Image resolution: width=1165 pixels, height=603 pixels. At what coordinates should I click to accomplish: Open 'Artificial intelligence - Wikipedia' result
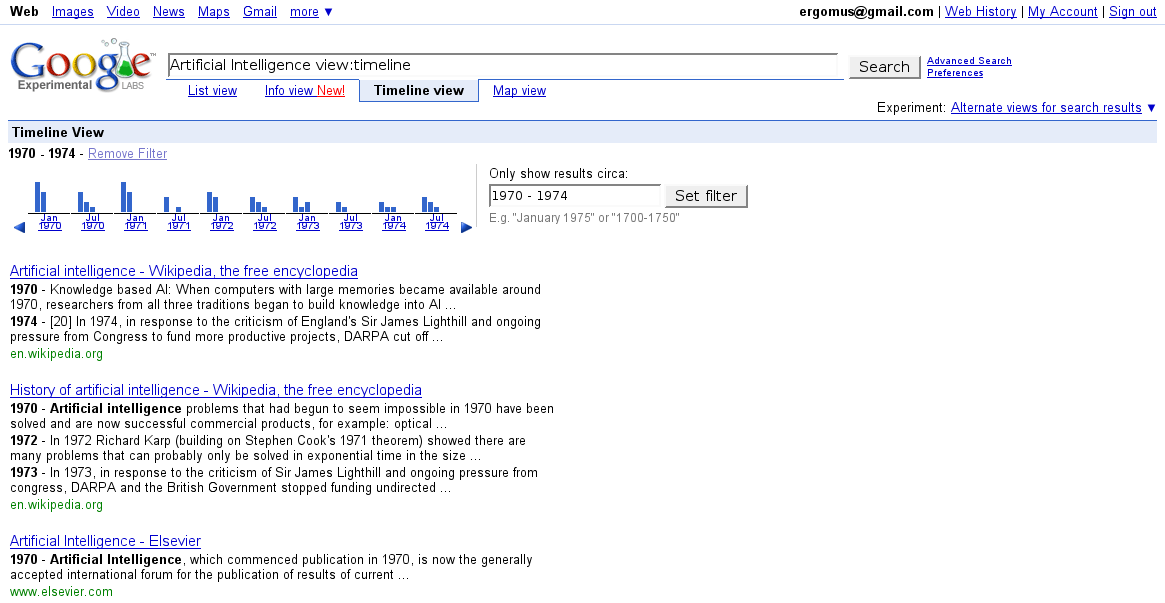point(184,271)
